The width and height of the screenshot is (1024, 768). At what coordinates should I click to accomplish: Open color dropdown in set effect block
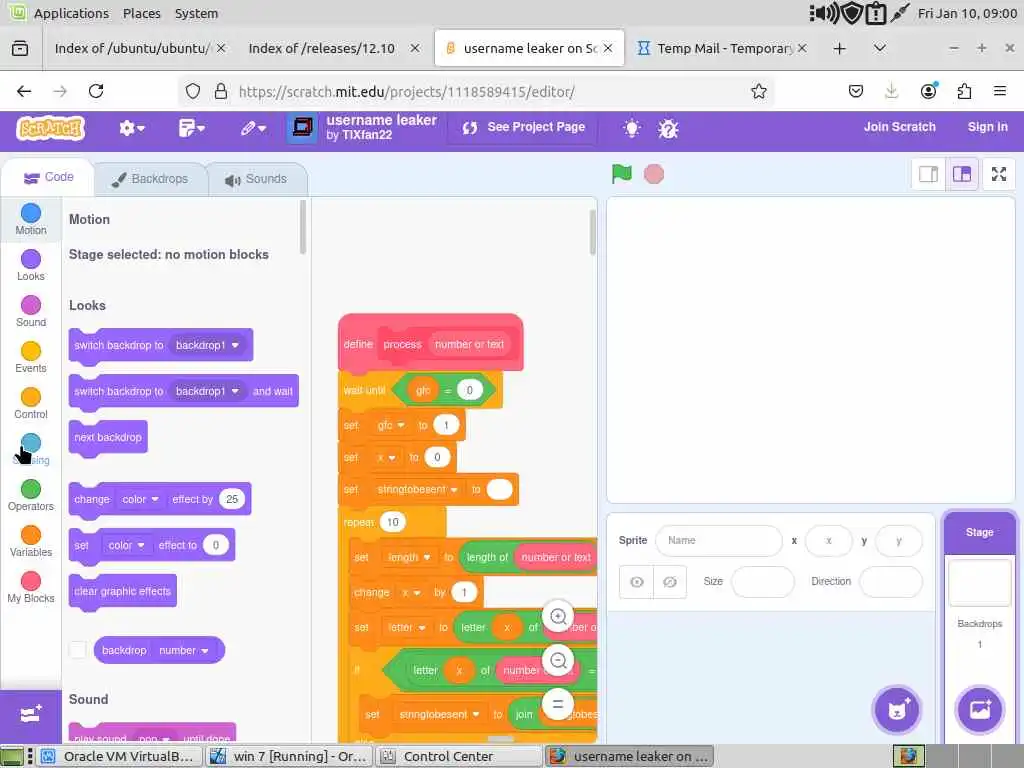click(126, 545)
